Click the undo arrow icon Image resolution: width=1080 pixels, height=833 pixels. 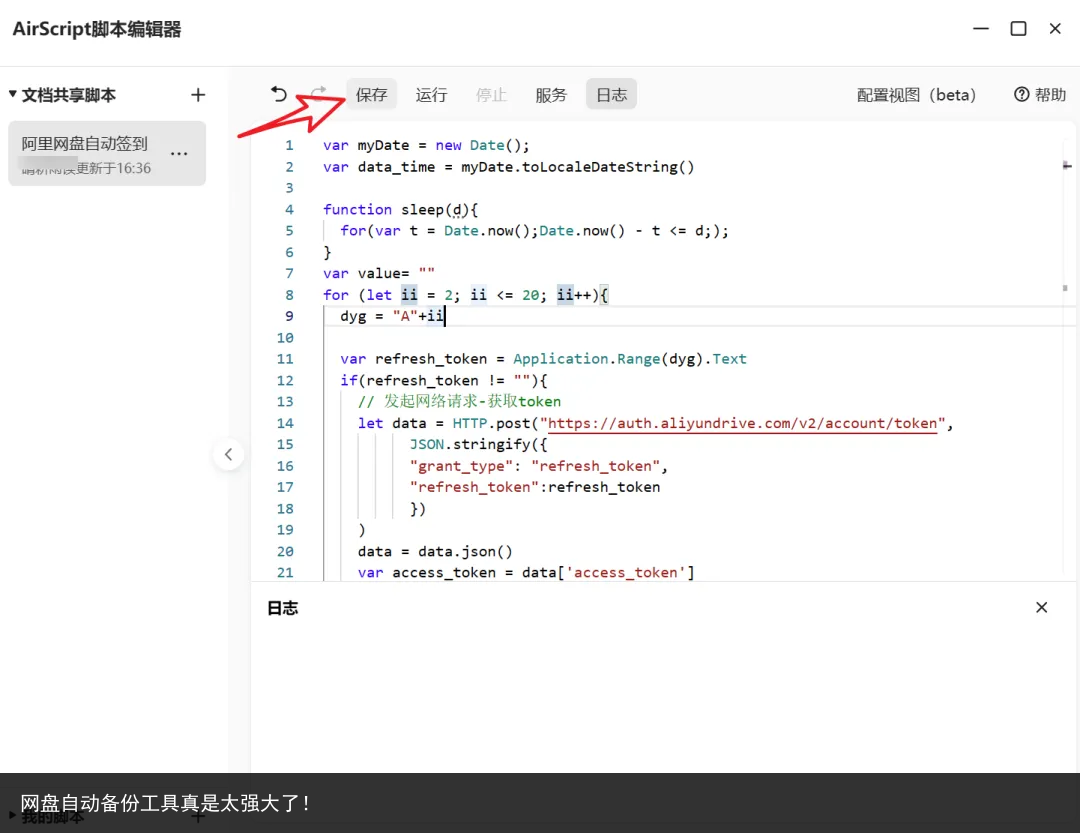point(278,94)
